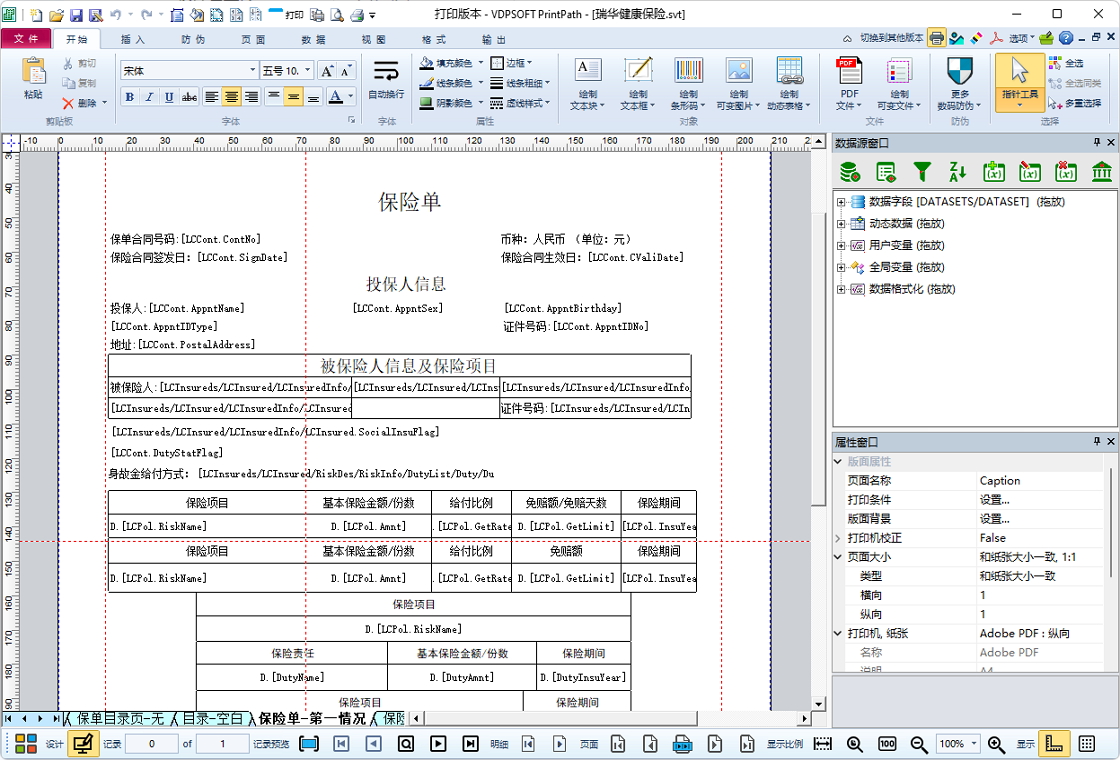Click the Paste icon in clipboard group
Screen dimensions: 1120x760
[33, 78]
